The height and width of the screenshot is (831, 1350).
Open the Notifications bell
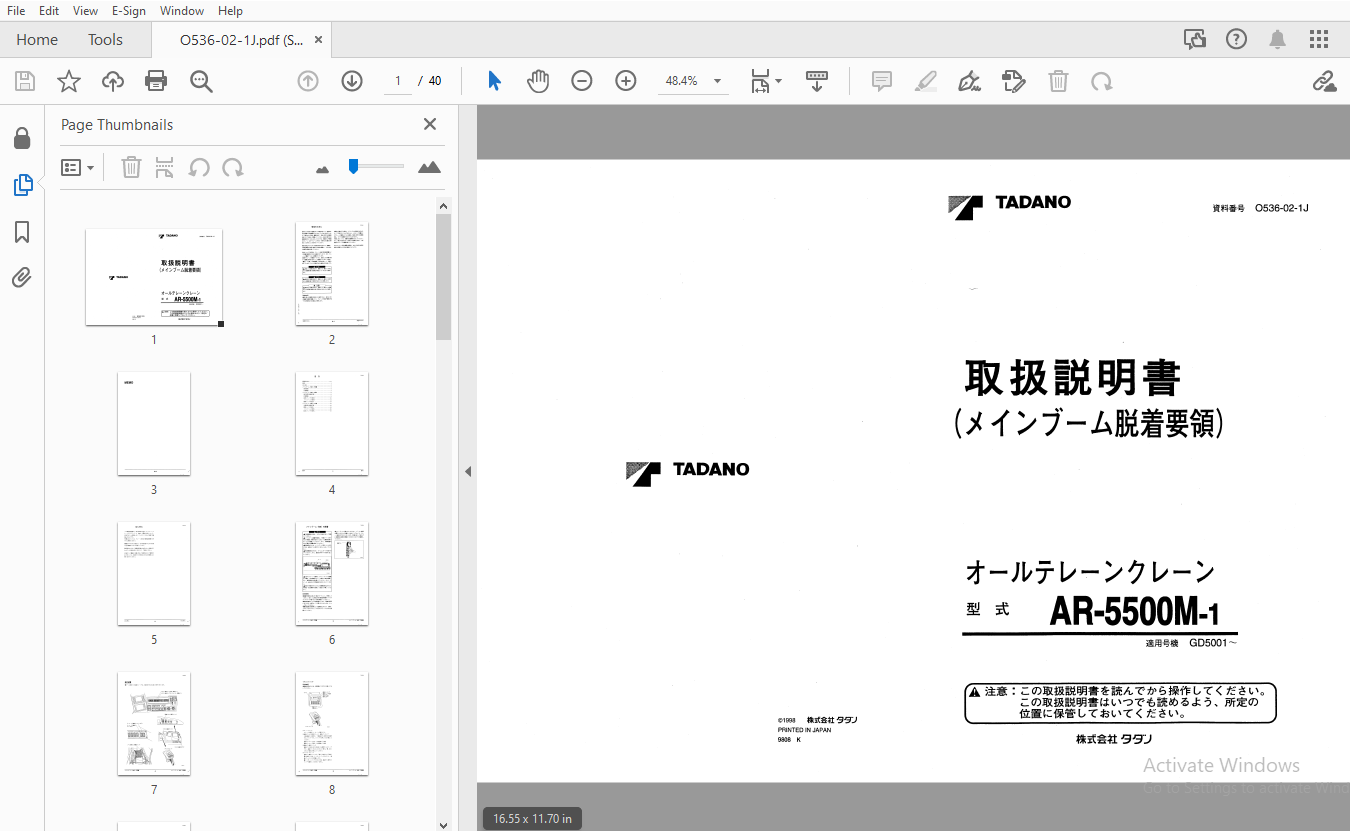coord(1278,40)
